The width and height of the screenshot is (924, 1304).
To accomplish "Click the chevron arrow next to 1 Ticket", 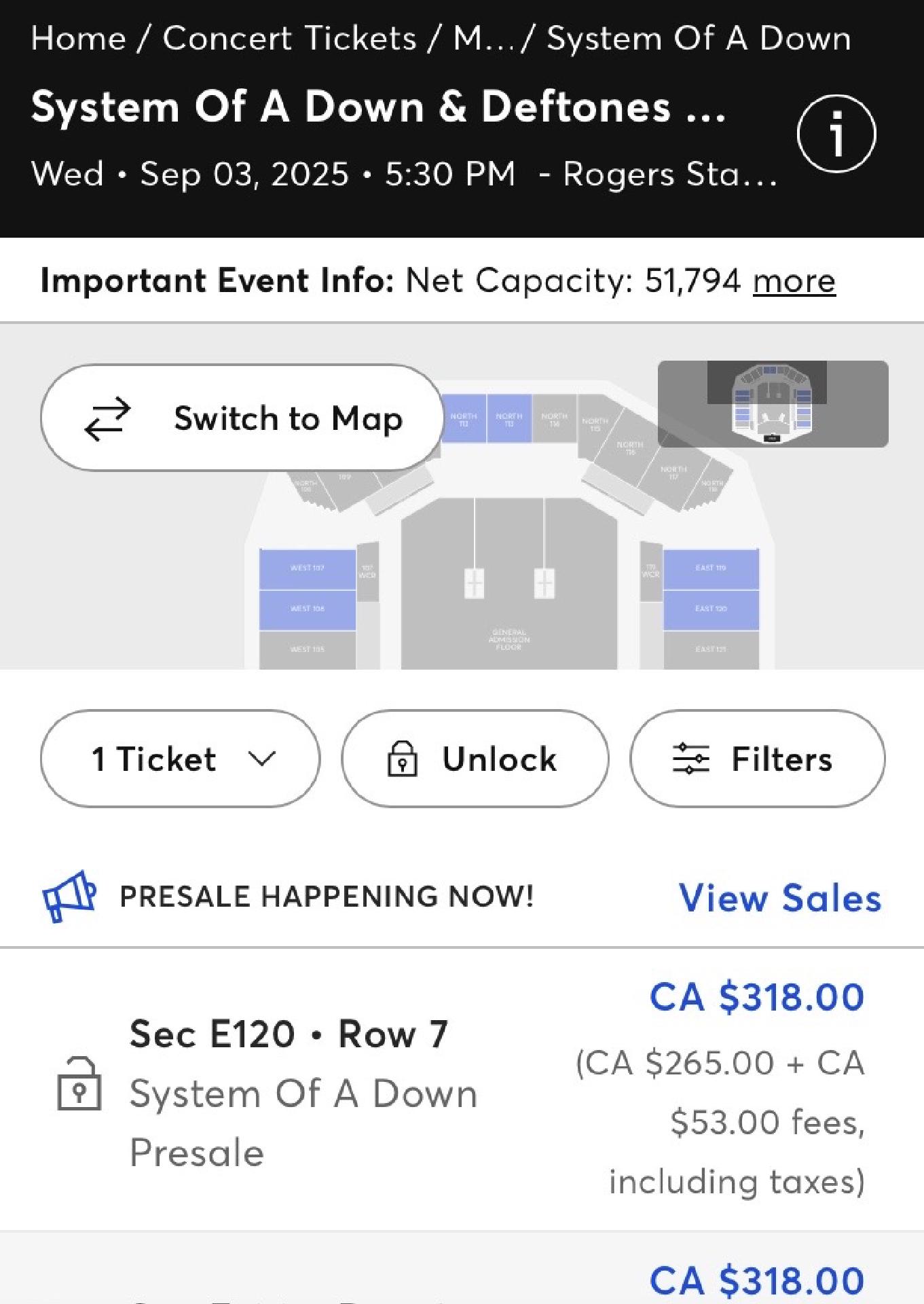I will point(262,759).
